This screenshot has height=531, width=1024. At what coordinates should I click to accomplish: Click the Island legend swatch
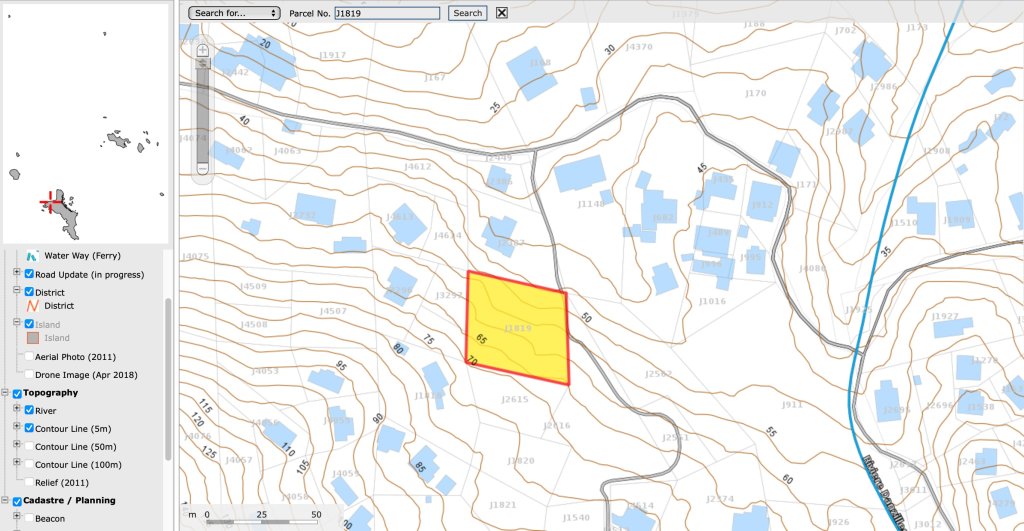32,338
